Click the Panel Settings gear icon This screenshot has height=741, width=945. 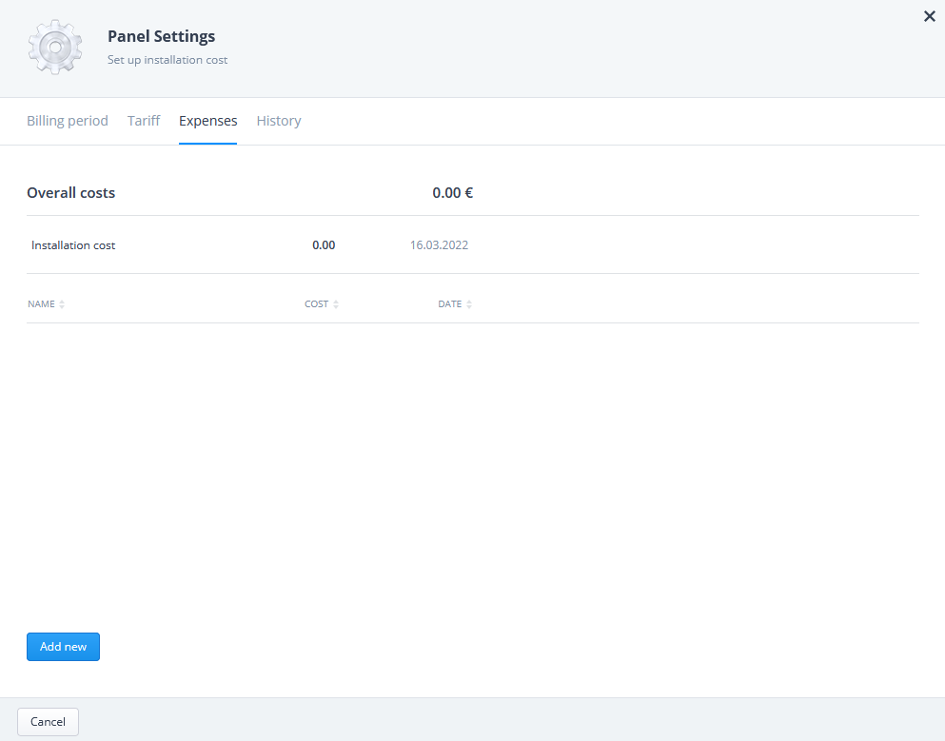55,47
